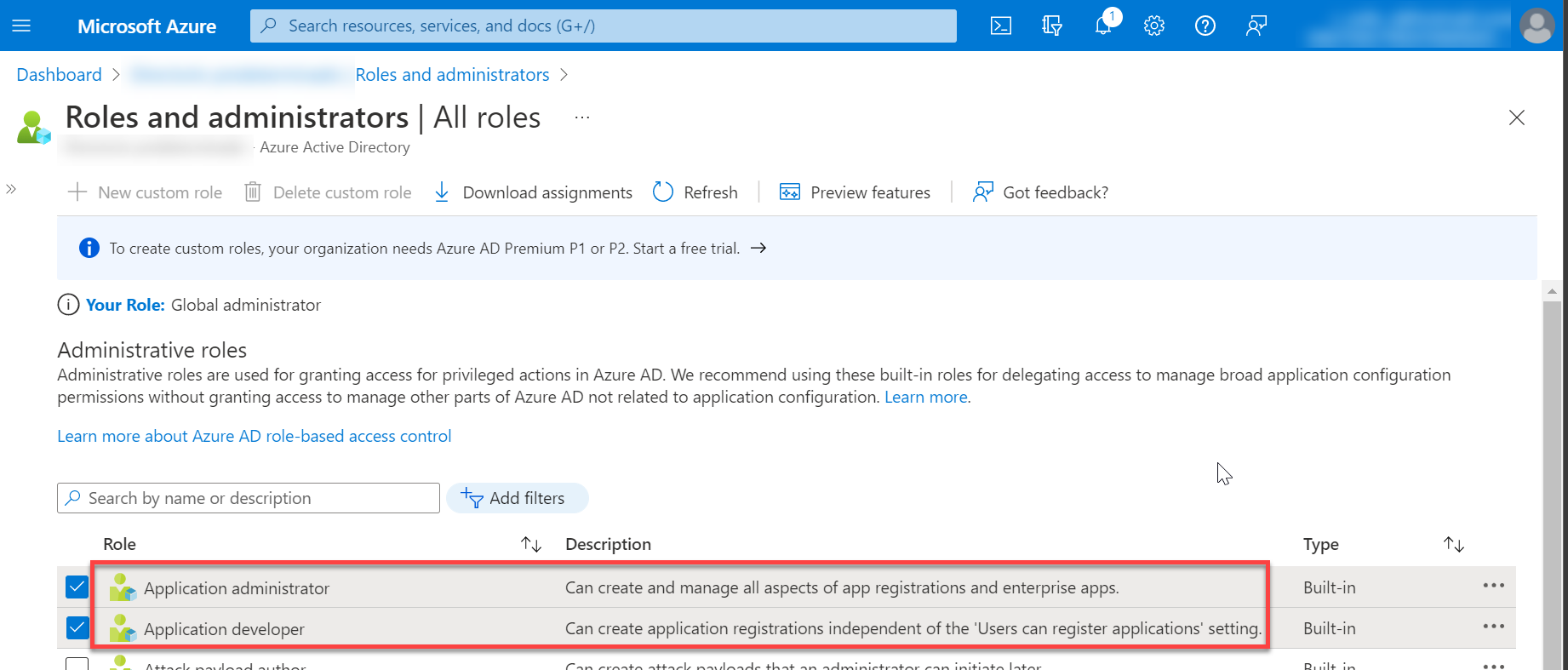Open the feedback icon in top bar

pos(1256,26)
